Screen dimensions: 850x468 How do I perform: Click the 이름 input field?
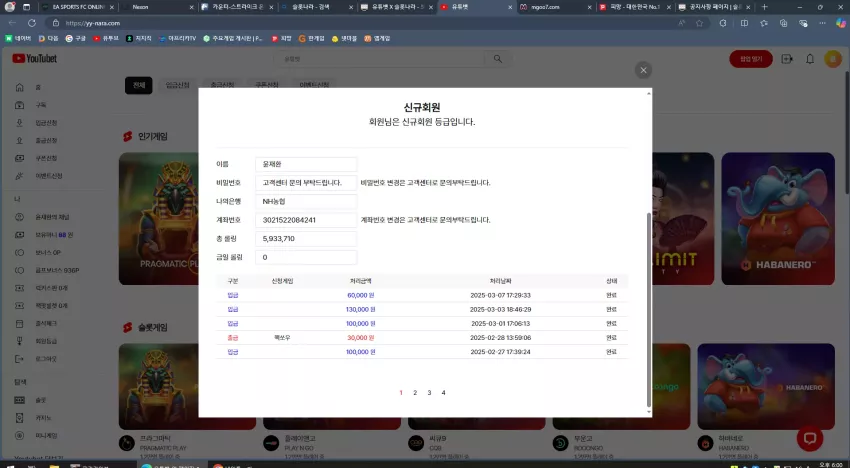coord(306,164)
